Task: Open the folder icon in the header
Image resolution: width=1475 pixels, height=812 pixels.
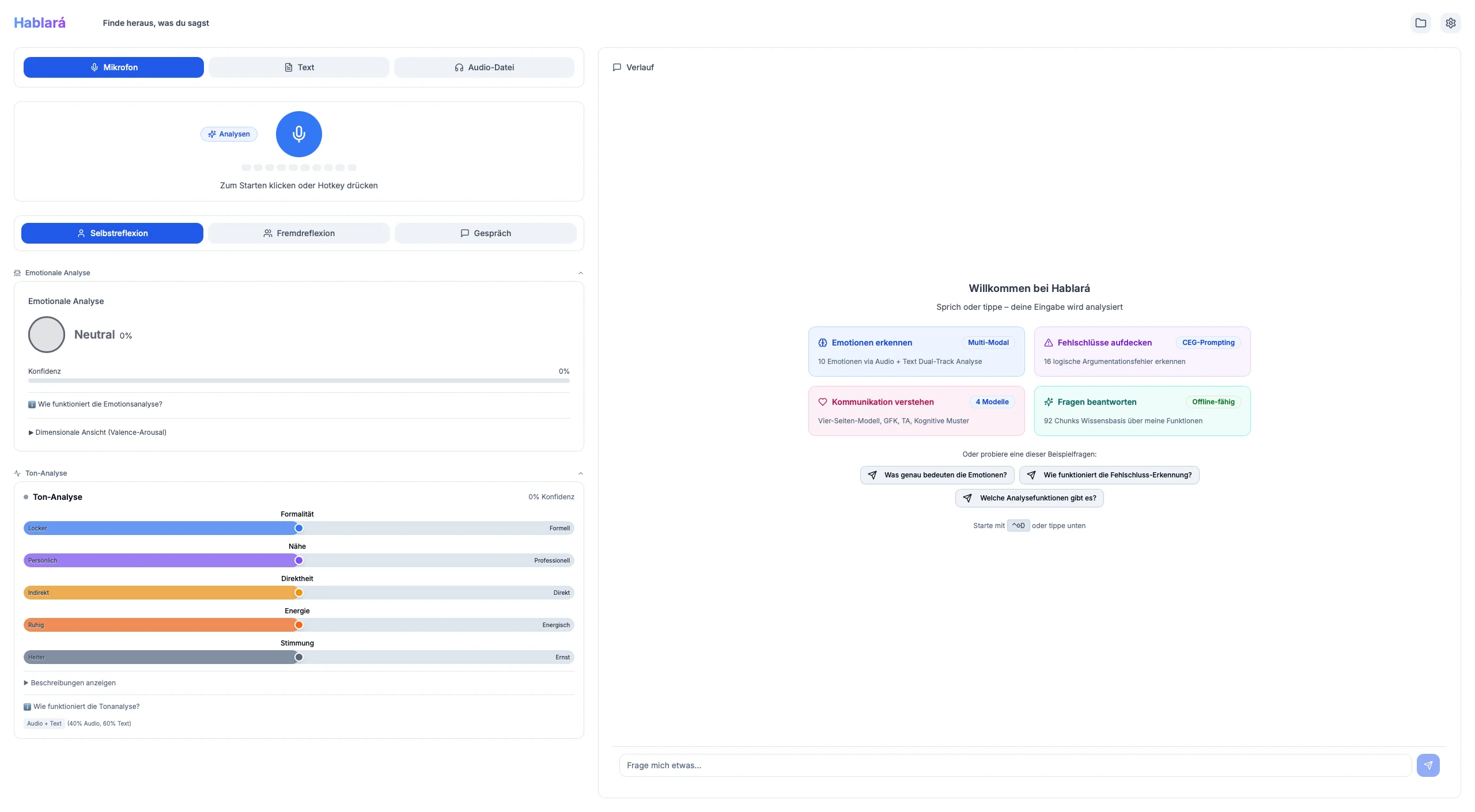Action: pos(1420,23)
